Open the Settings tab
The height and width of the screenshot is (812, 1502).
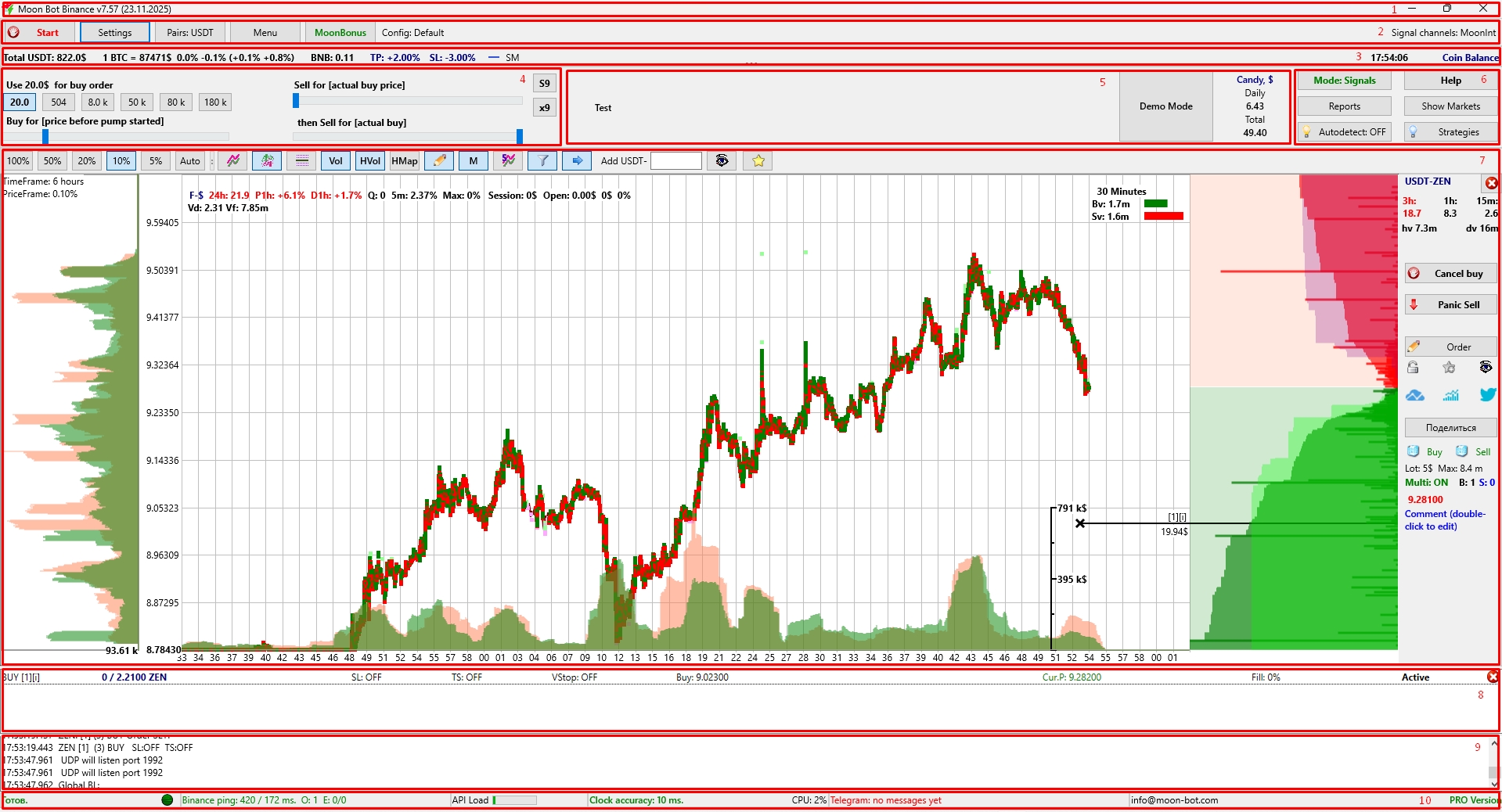tap(115, 33)
